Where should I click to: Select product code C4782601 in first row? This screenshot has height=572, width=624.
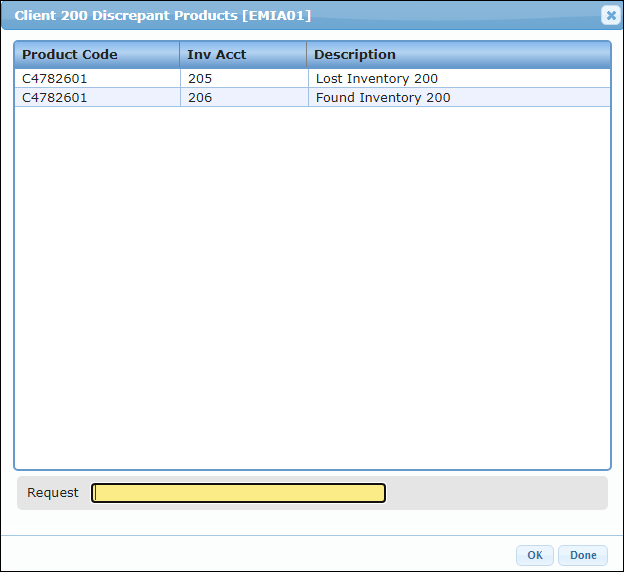tap(55, 79)
